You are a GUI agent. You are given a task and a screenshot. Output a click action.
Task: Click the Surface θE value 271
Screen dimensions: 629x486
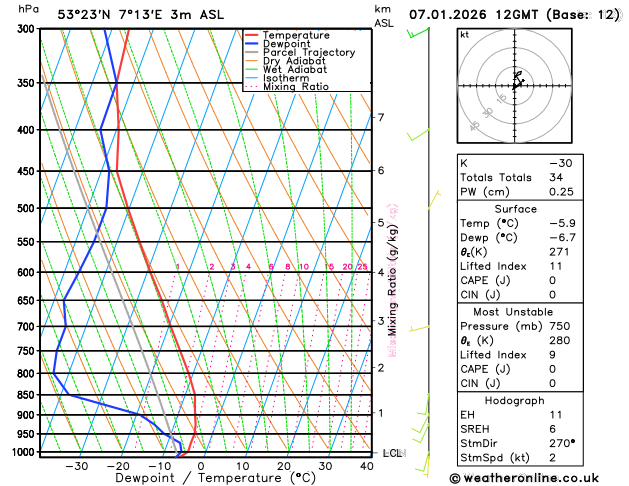[x=559, y=252]
